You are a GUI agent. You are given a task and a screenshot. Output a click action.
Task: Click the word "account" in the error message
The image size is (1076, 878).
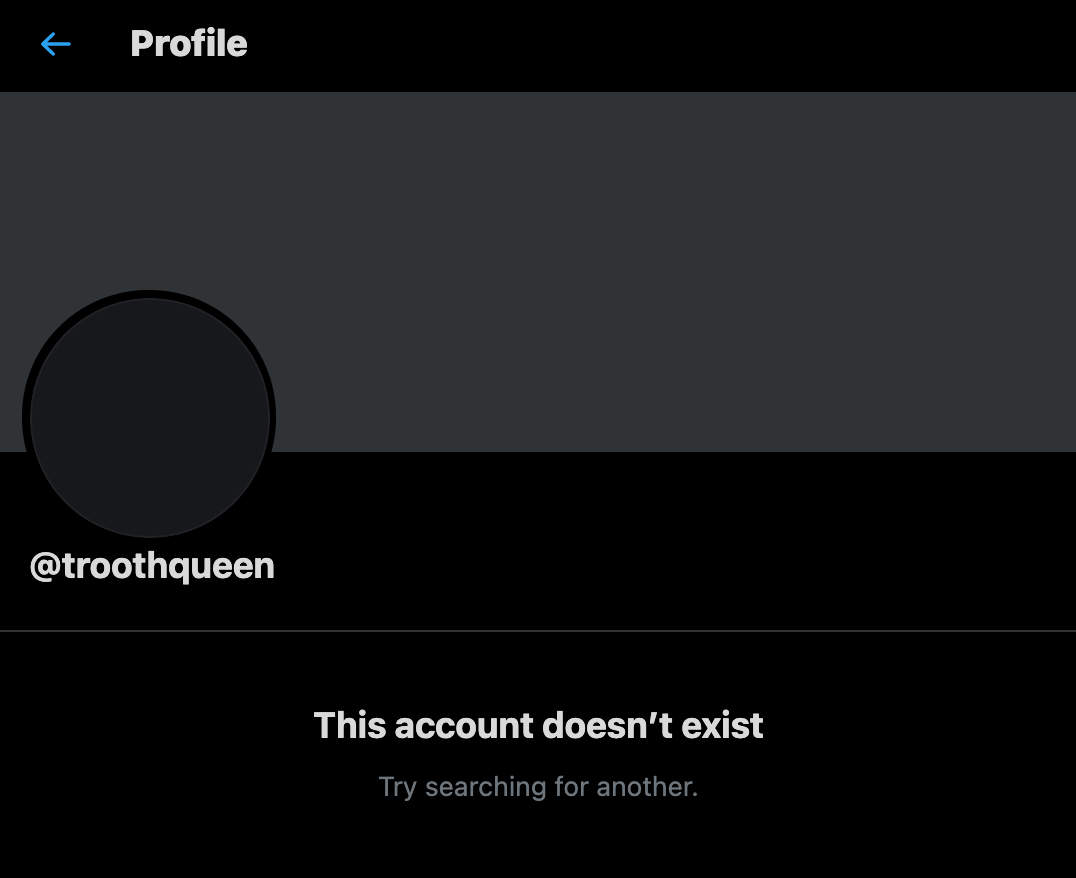[464, 726]
